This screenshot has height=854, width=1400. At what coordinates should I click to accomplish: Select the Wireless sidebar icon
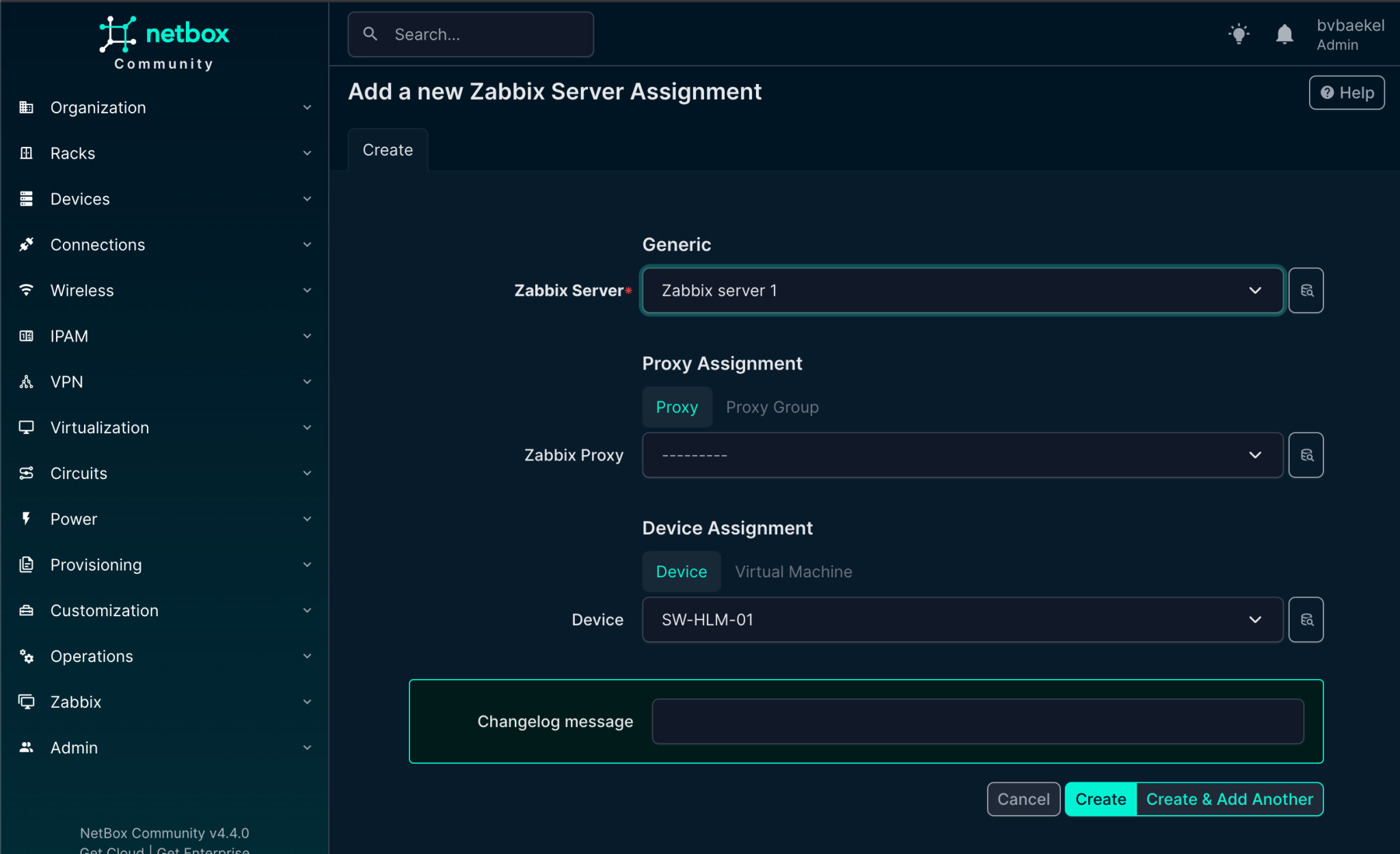(26, 290)
